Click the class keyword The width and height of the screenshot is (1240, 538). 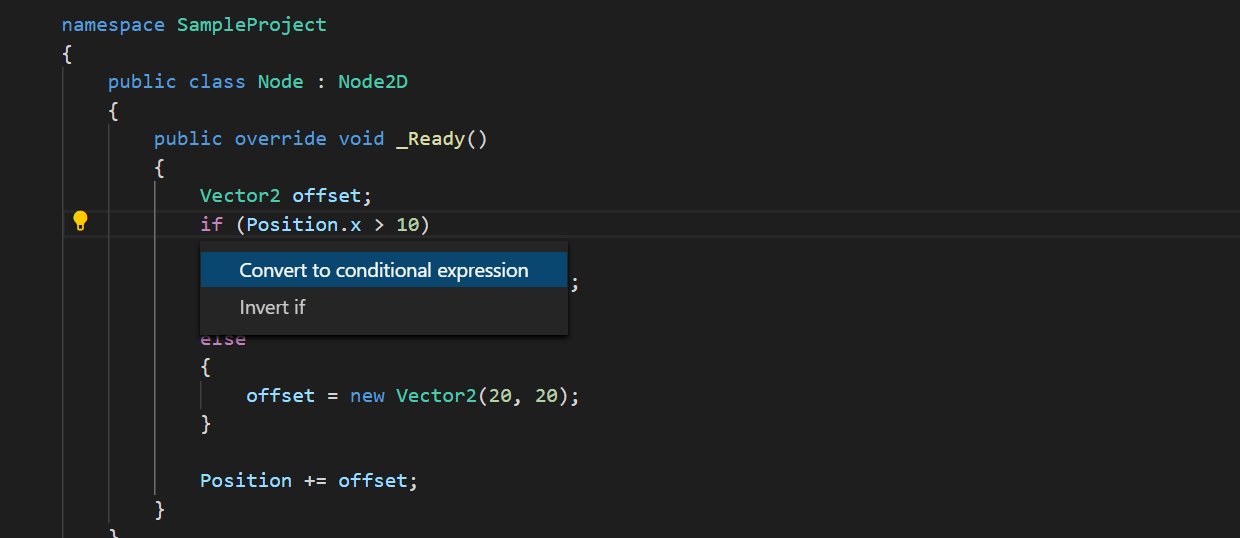tap(217, 82)
